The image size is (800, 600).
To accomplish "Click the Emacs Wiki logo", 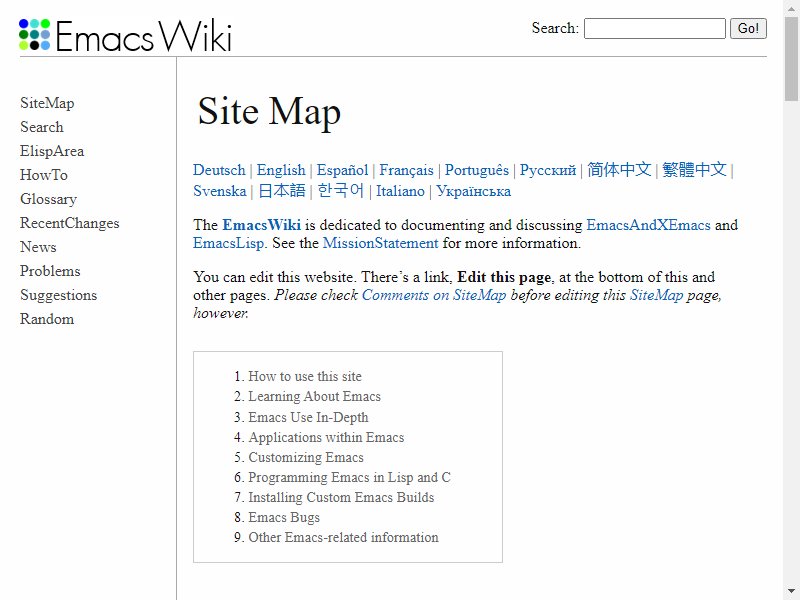I will click(125, 35).
